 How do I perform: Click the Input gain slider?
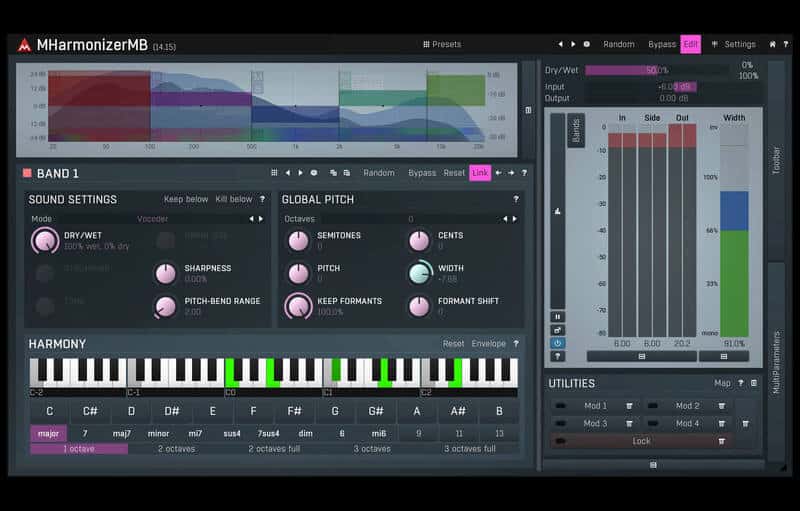point(673,87)
